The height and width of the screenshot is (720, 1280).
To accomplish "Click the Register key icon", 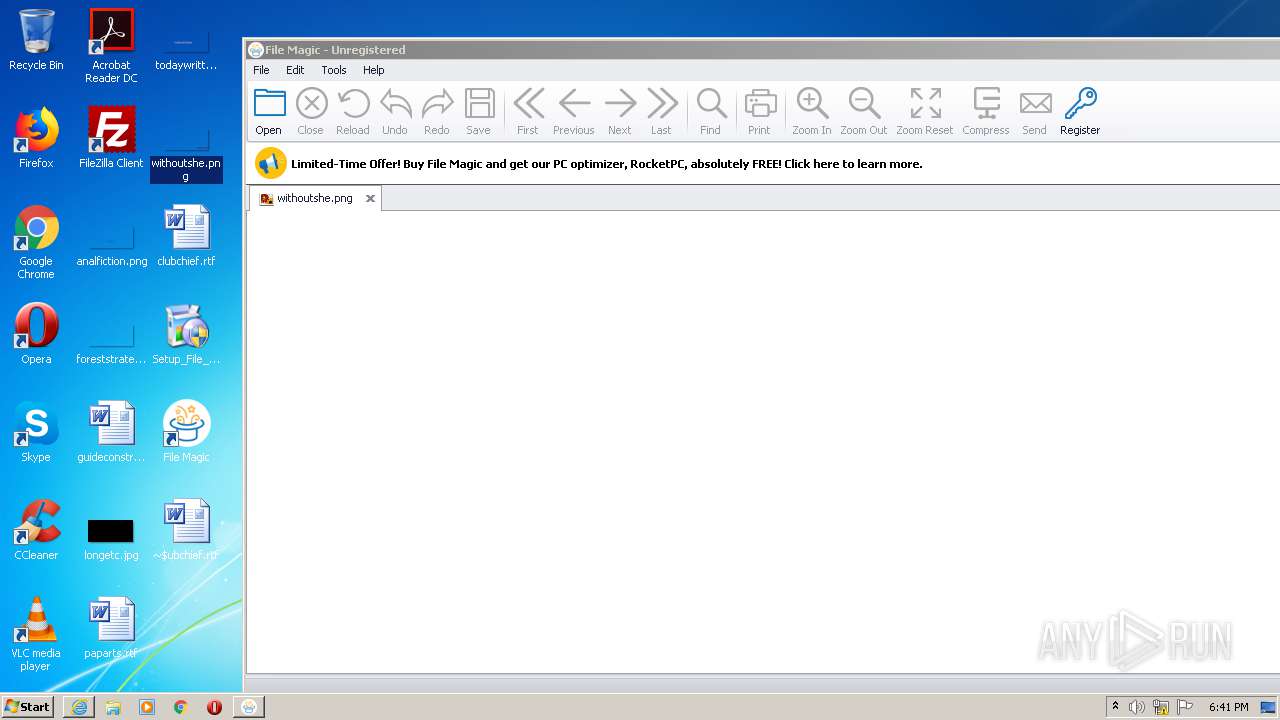I will tap(1080, 103).
